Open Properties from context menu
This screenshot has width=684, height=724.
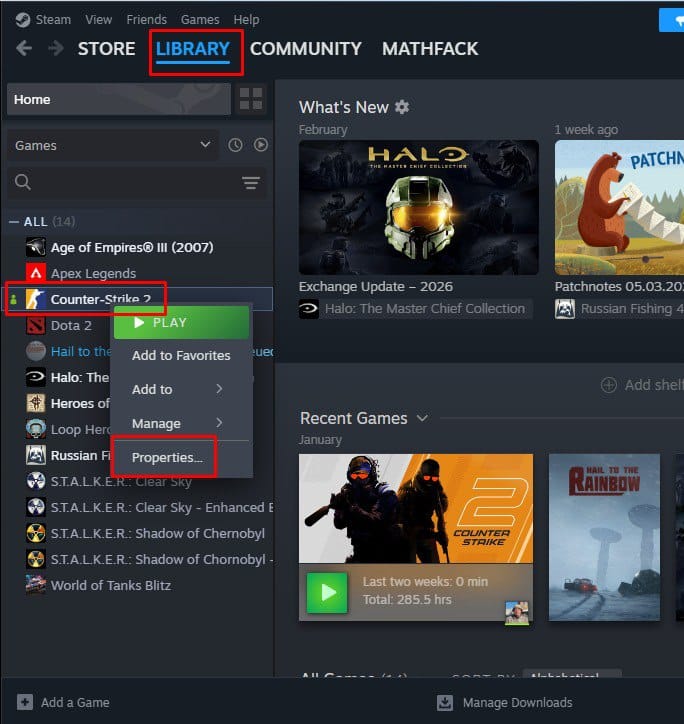coord(167,458)
